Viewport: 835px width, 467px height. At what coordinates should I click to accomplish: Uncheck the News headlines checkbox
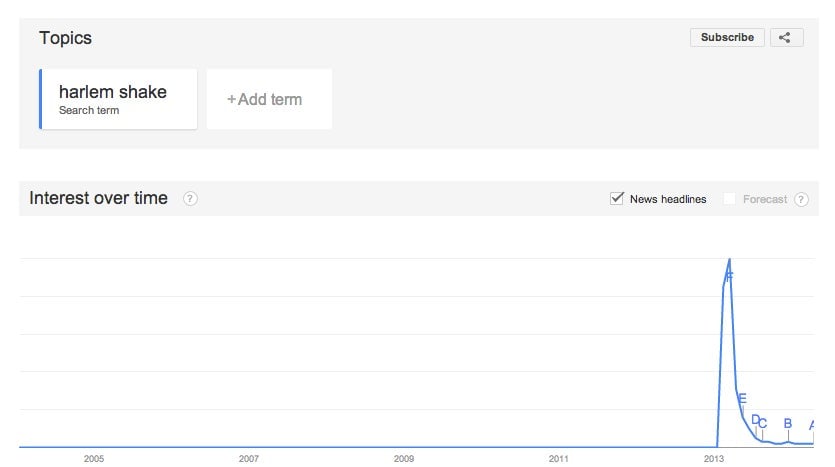(617, 199)
